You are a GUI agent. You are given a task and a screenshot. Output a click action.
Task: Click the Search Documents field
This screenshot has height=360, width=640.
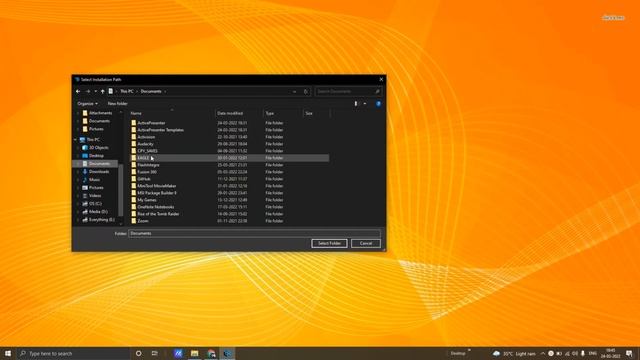(x=348, y=91)
